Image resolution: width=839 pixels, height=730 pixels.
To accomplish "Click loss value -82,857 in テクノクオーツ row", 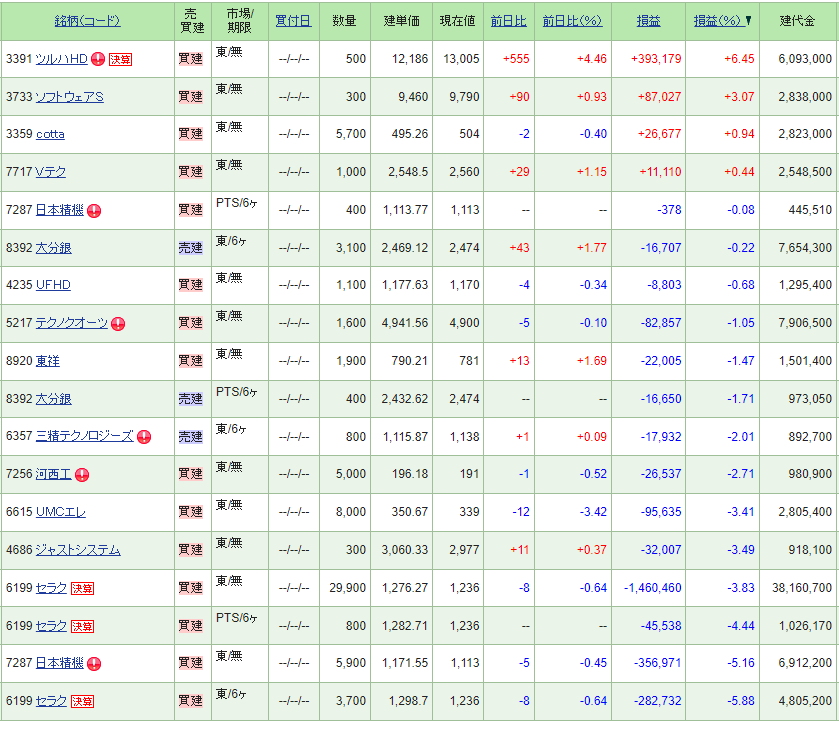I will coord(661,323).
